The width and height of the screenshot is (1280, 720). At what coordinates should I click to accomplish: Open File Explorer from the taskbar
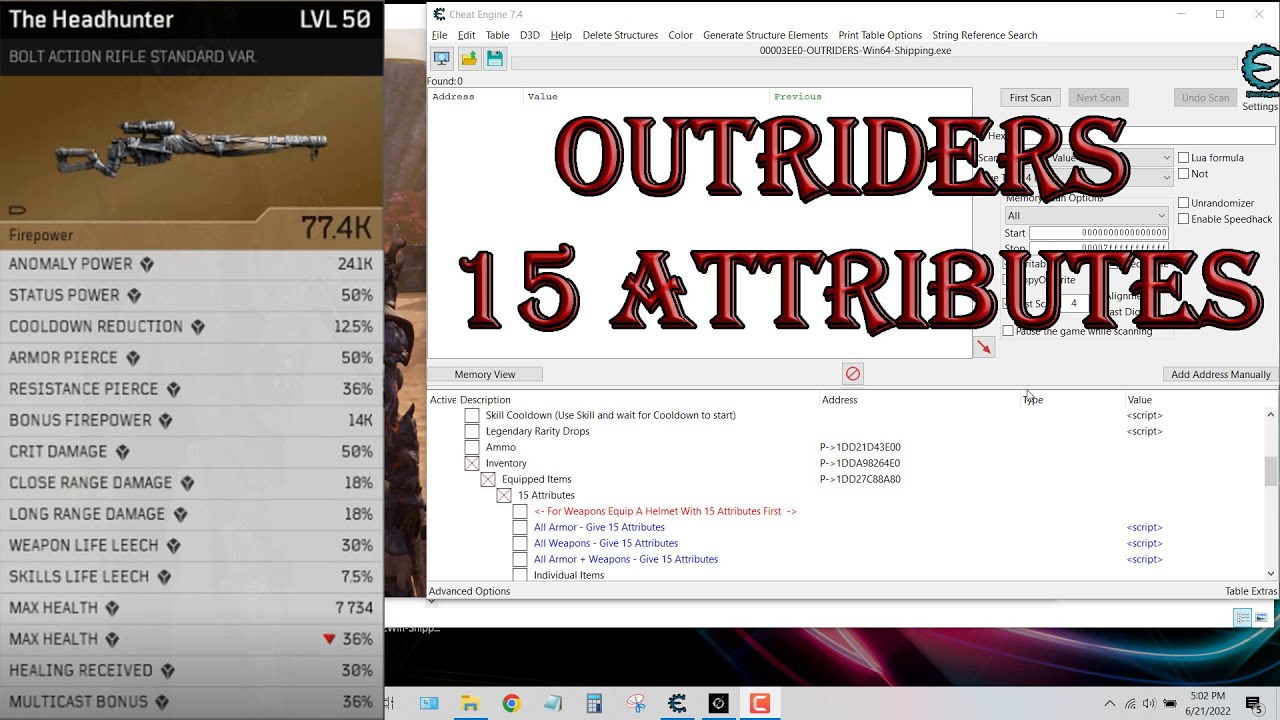tap(470, 703)
